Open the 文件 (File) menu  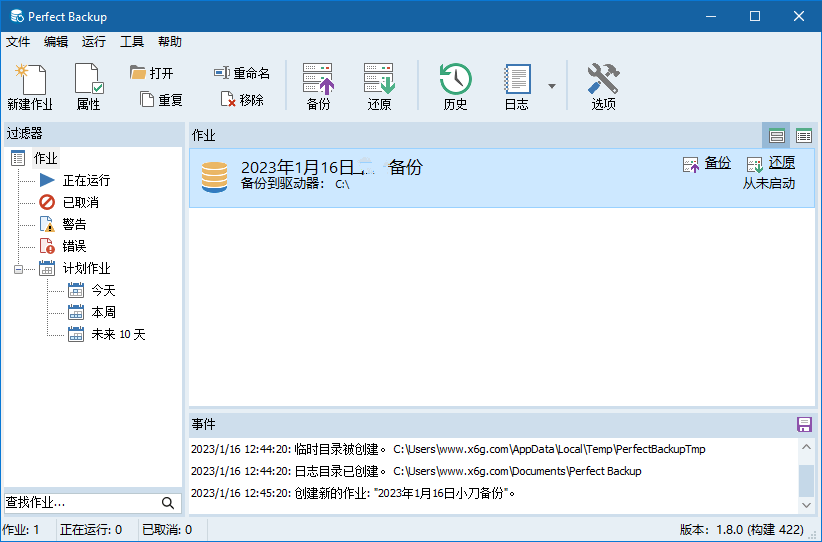click(18, 42)
